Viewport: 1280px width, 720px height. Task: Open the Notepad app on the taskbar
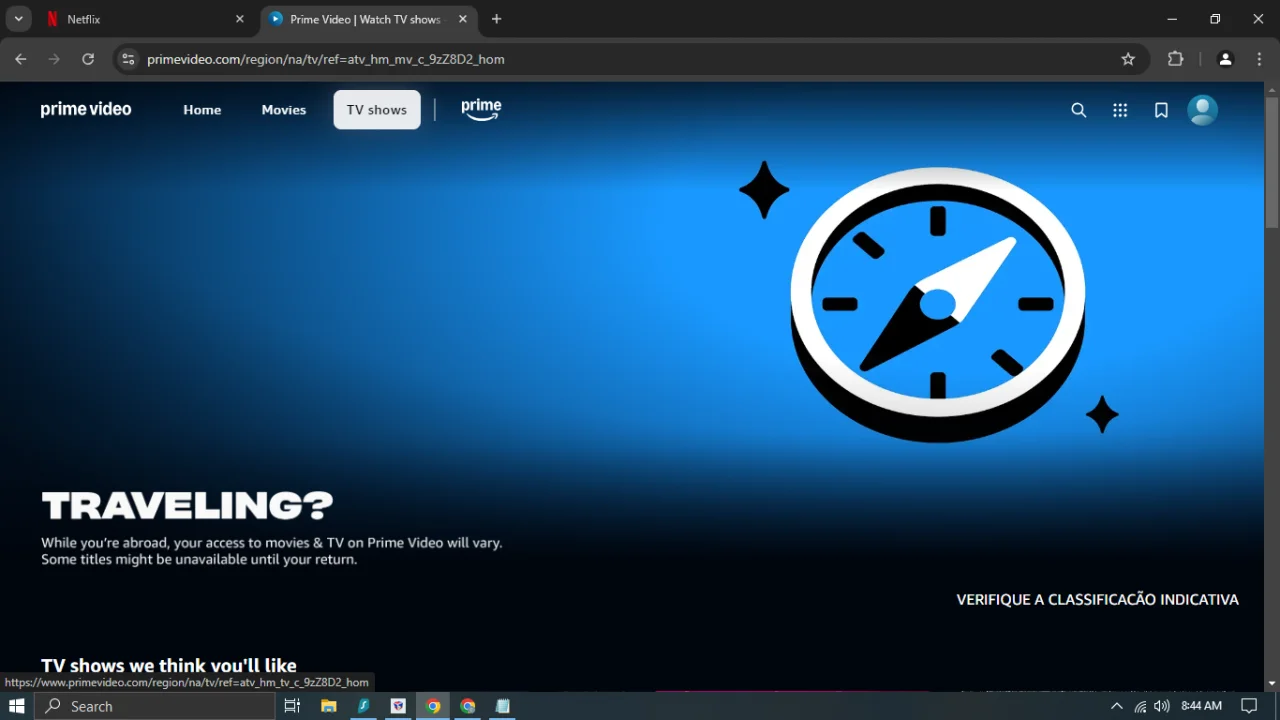(x=503, y=706)
